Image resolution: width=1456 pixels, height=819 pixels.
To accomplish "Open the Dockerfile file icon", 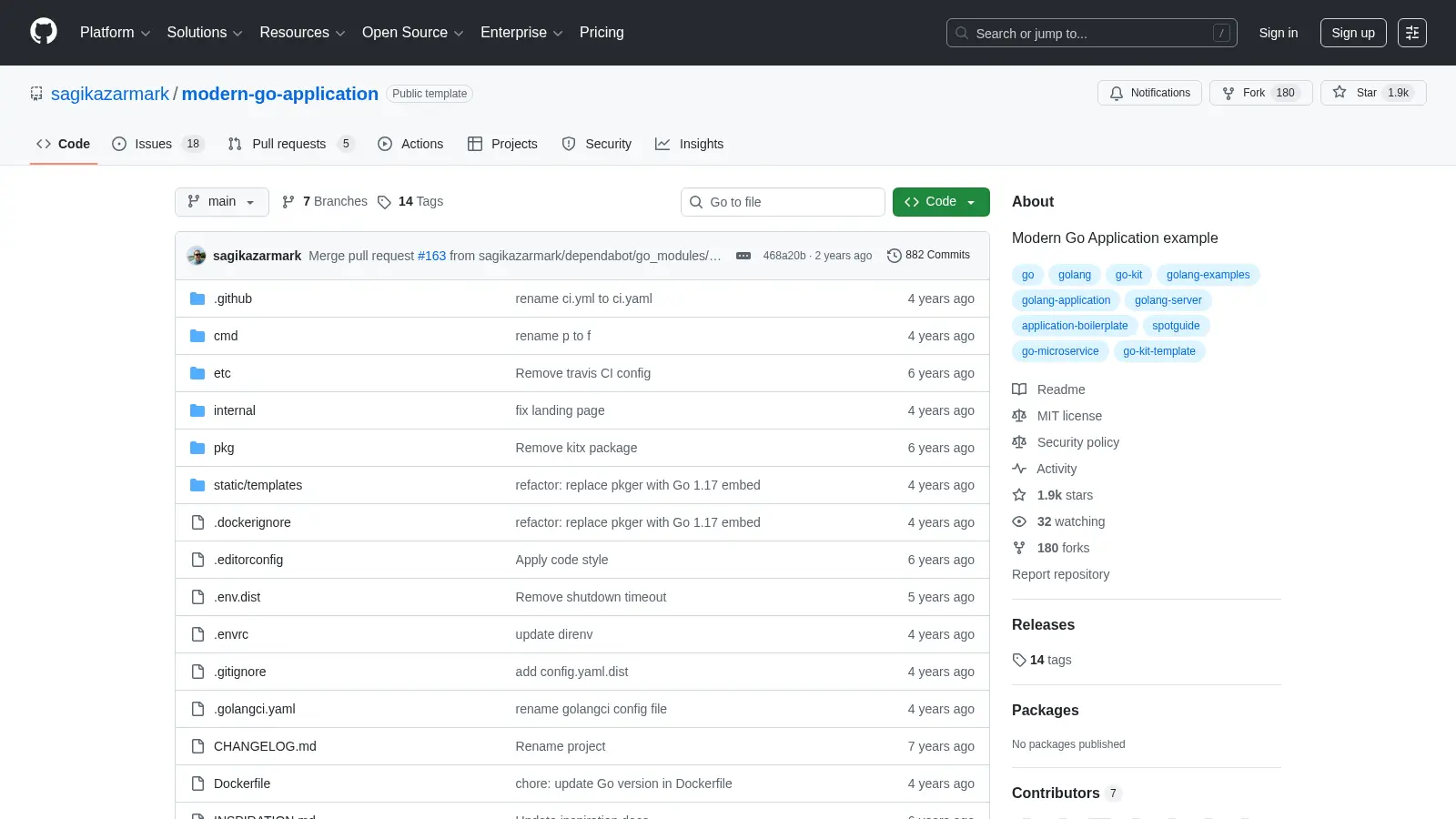I will point(197,784).
